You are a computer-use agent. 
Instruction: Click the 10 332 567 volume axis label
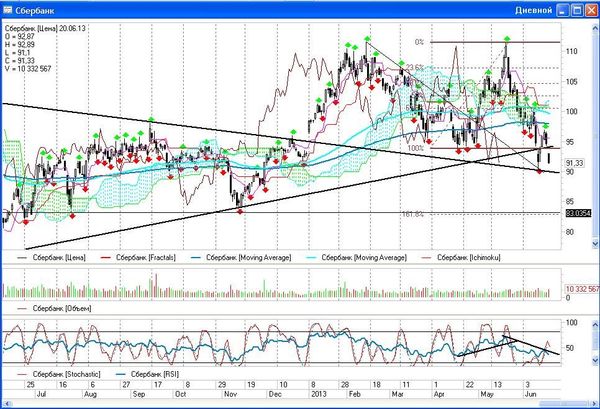pos(582,289)
